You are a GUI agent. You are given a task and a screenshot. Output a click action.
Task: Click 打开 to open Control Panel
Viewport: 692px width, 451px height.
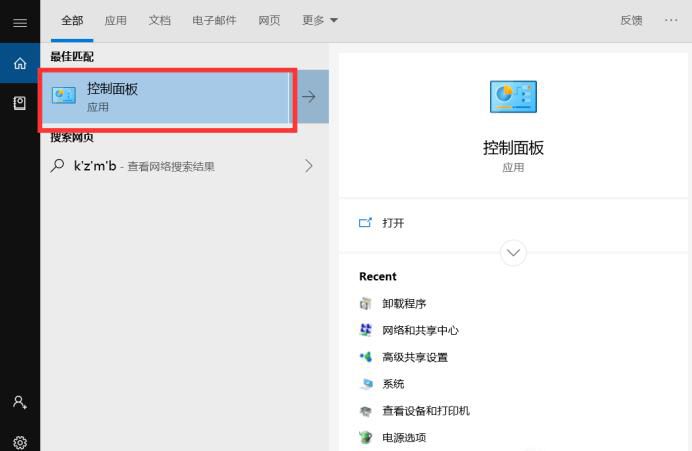(x=393, y=223)
